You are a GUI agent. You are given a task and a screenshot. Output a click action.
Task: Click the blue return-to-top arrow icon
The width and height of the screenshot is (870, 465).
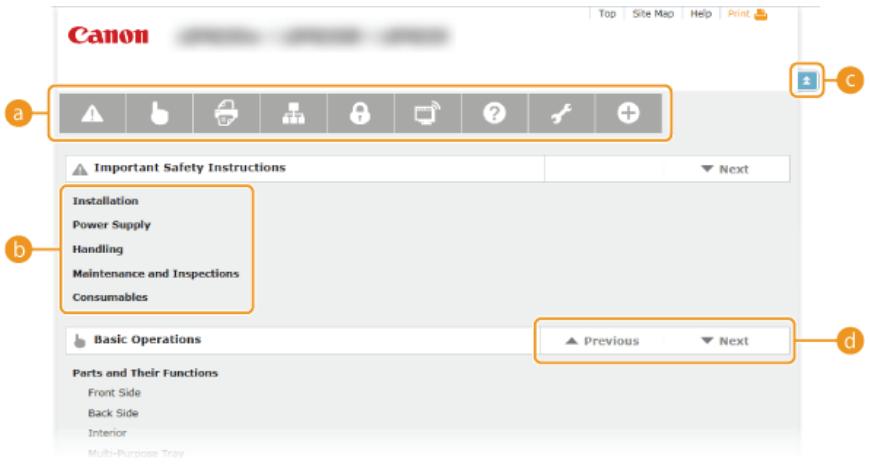tap(807, 81)
